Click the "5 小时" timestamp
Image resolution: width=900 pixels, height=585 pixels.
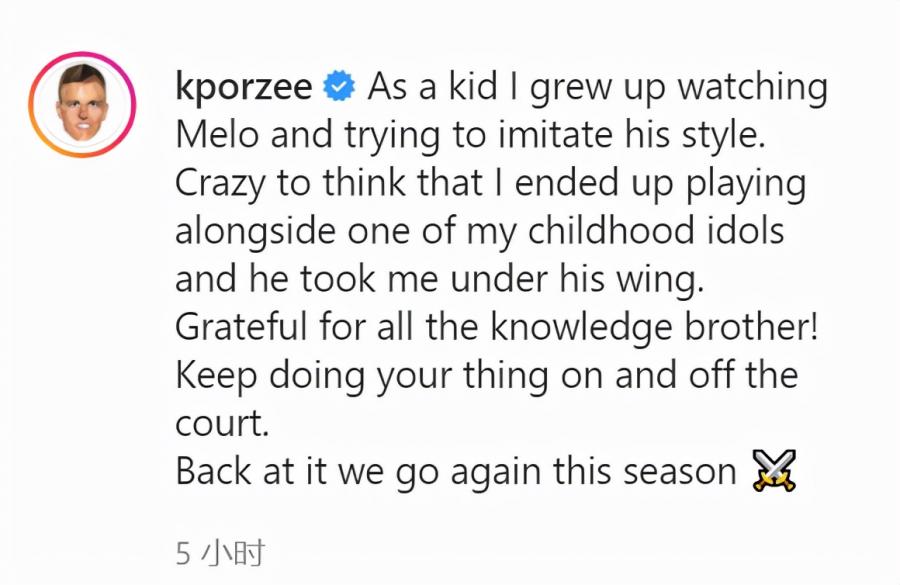click(x=220, y=553)
